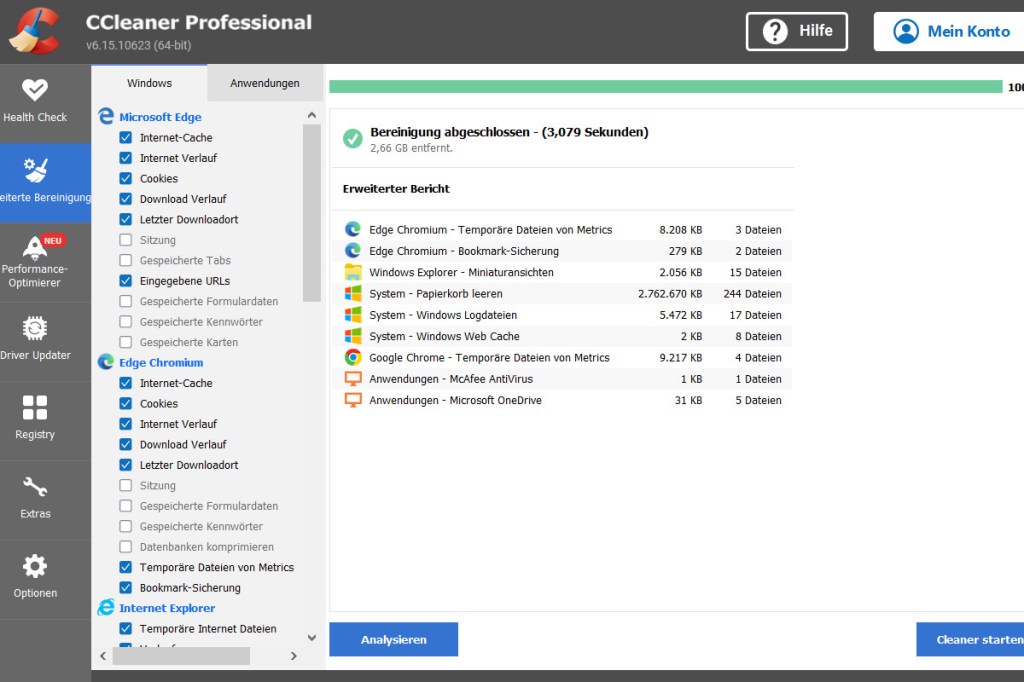Collapse the Microsoft Edge tree section

coord(160,117)
